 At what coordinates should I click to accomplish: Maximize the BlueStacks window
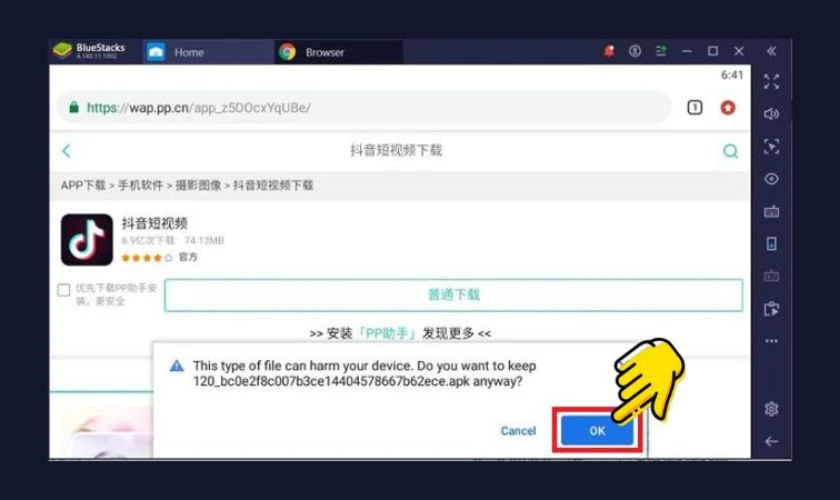pos(712,51)
